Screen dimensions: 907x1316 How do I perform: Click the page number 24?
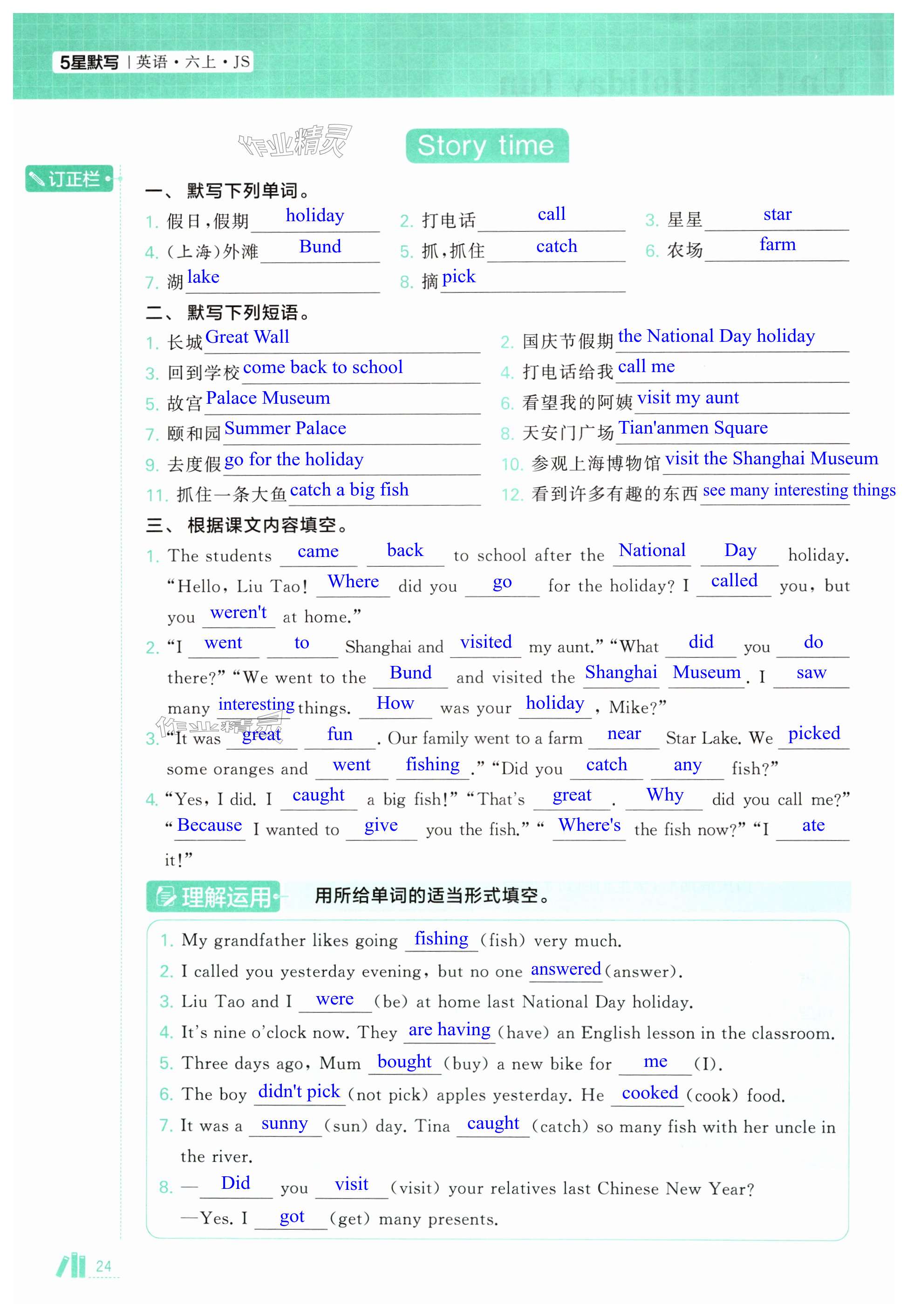pyautogui.click(x=103, y=1266)
